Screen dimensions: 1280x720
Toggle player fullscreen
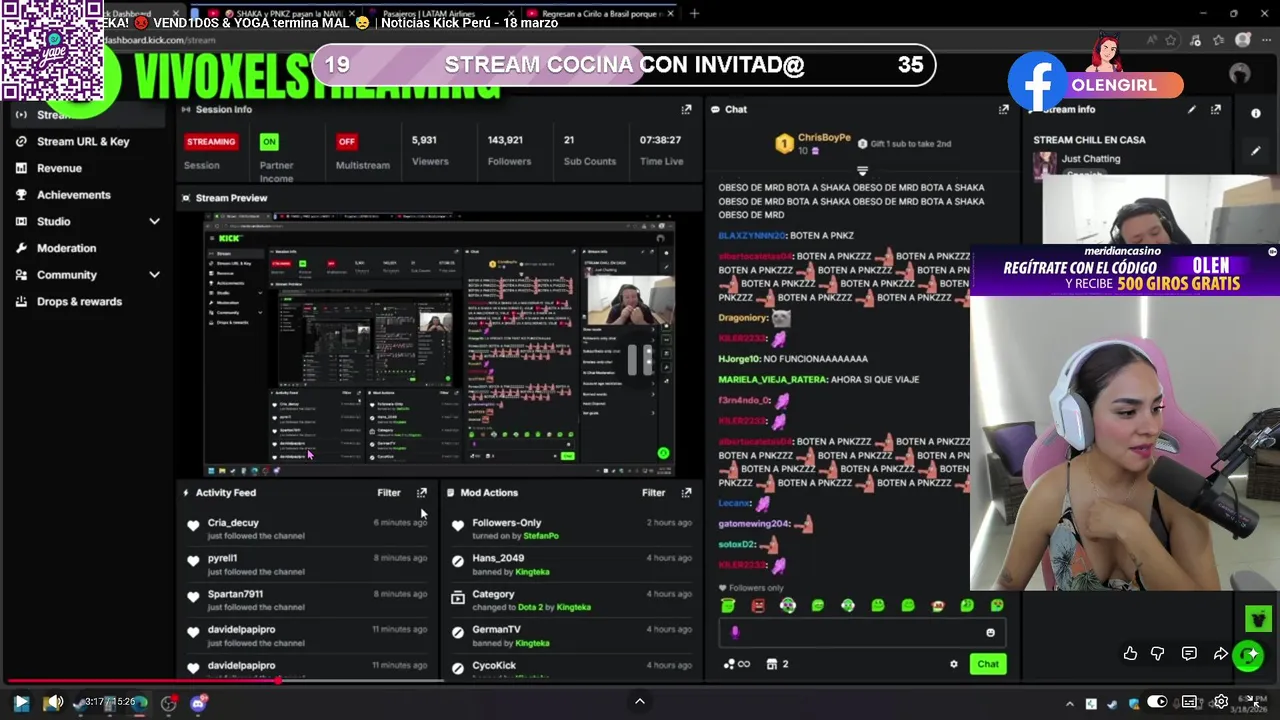click(x=1254, y=702)
